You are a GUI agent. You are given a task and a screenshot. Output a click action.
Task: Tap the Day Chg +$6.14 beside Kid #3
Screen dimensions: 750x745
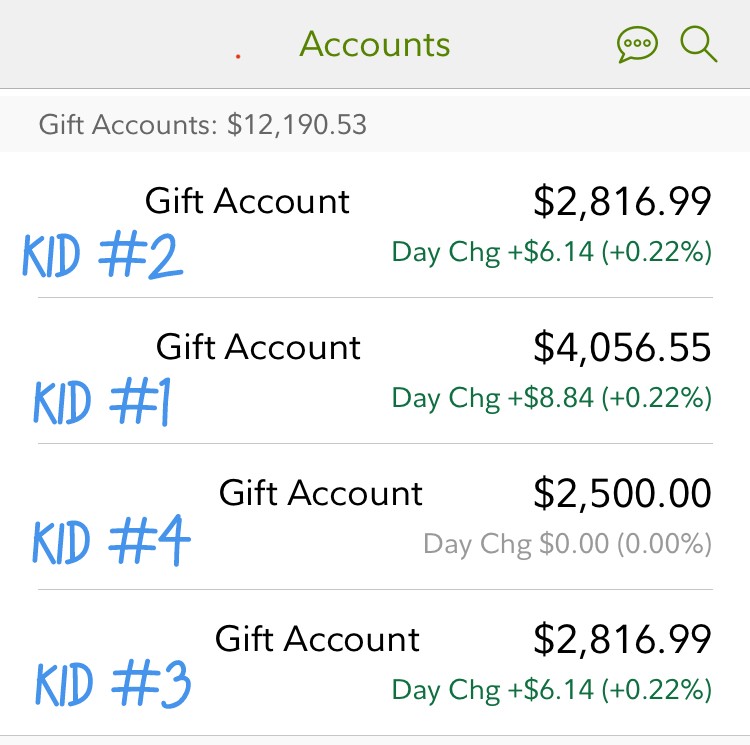pos(552,690)
